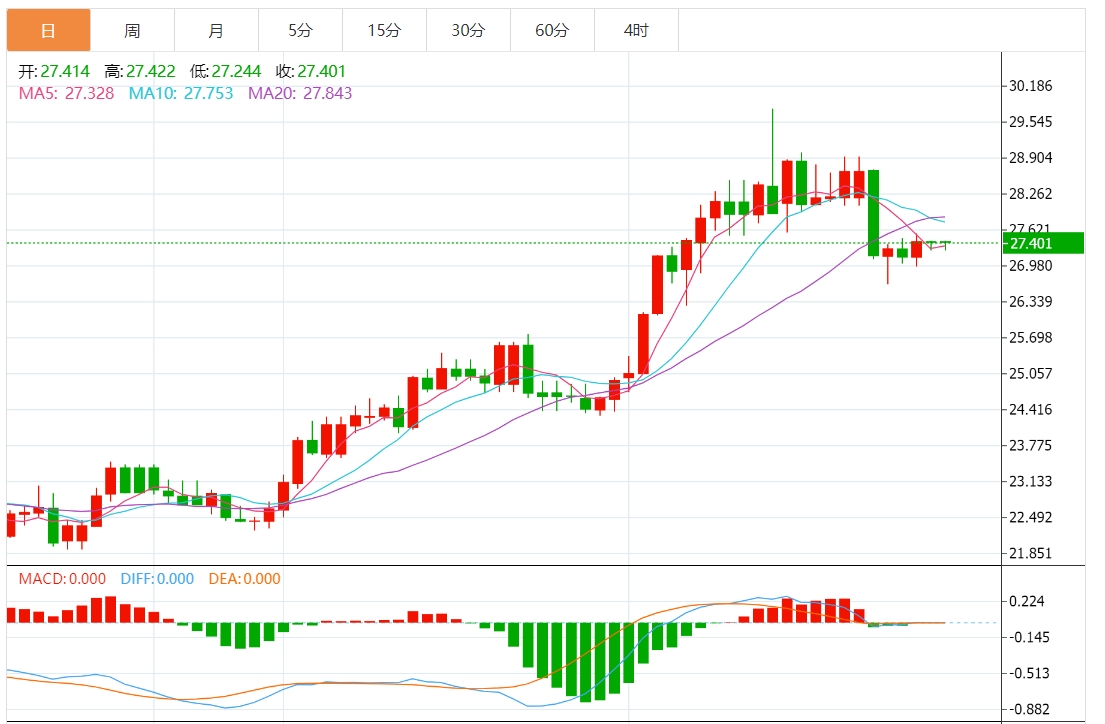Open the 月 (monthly) chart tab
This screenshot has width=1105, height=724.
(x=216, y=30)
